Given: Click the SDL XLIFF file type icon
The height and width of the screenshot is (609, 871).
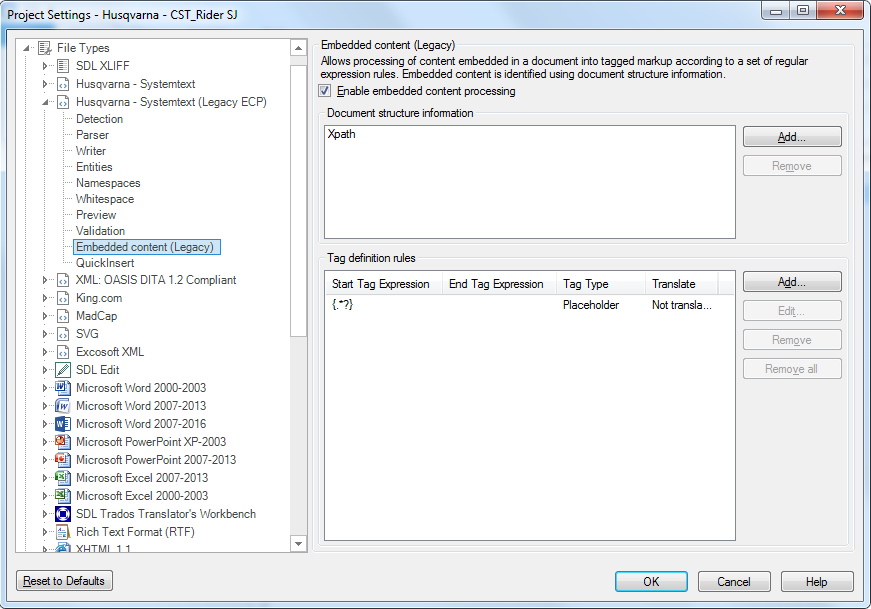Looking at the screenshot, I should tap(63, 66).
